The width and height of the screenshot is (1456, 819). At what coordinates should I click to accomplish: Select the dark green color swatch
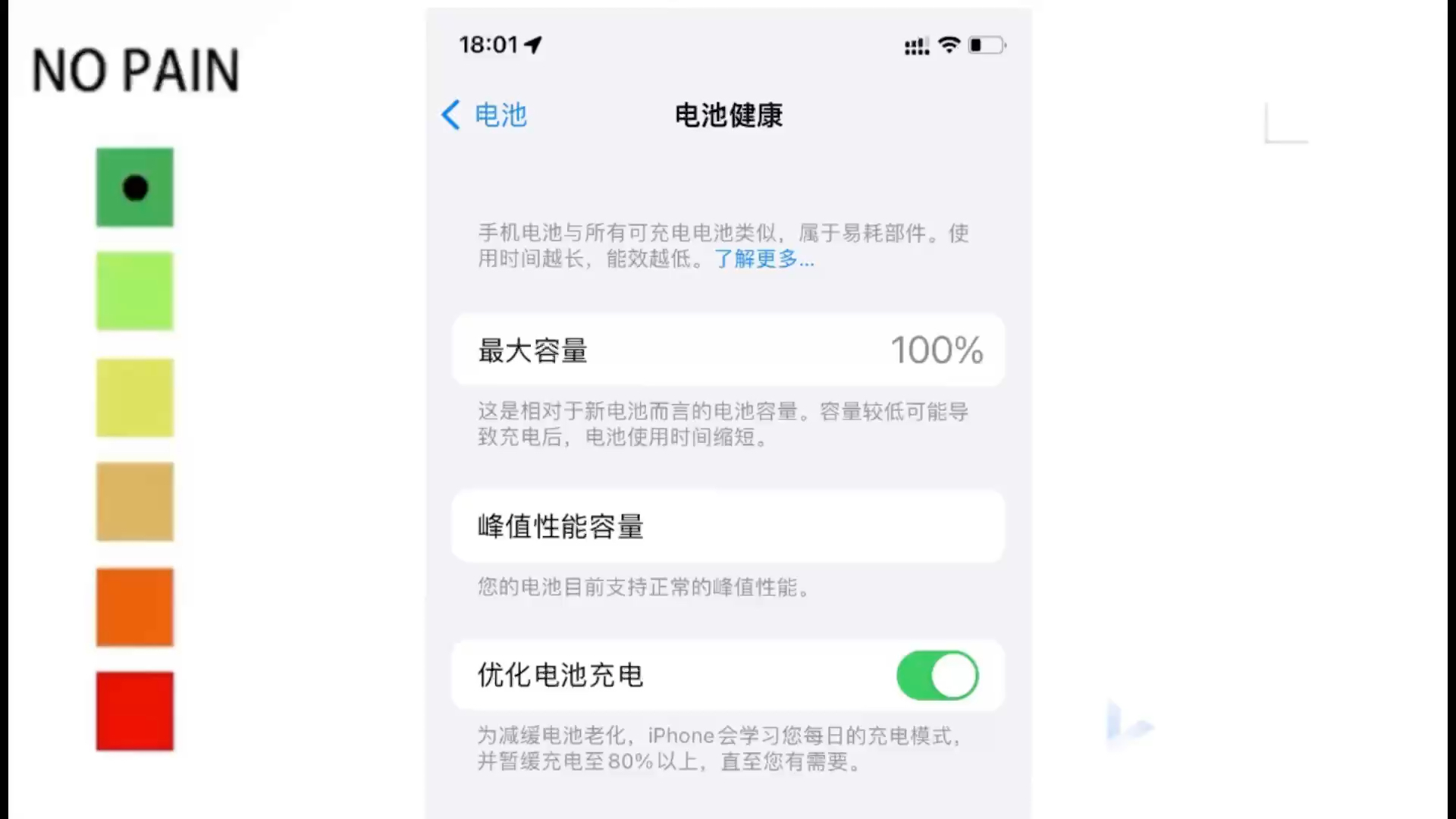pyautogui.click(x=134, y=187)
